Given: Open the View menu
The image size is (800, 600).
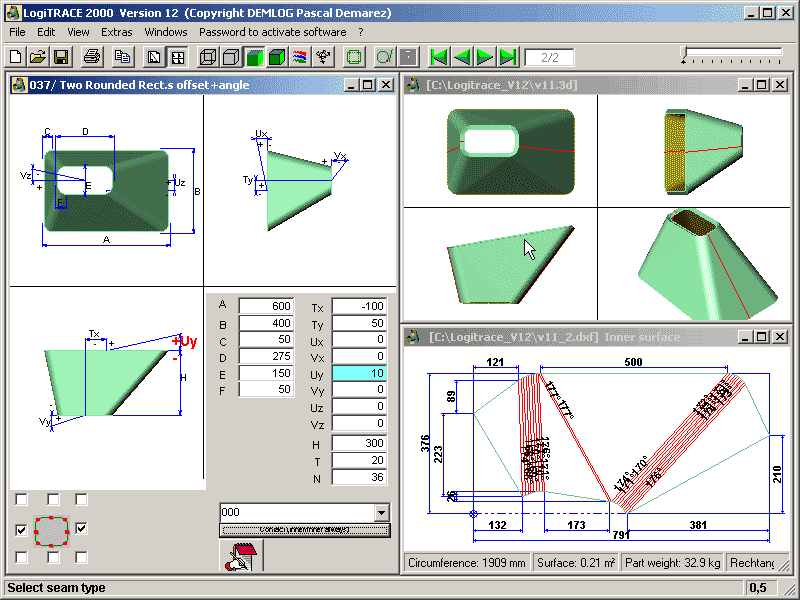Looking at the screenshot, I should tap(78, 32).
